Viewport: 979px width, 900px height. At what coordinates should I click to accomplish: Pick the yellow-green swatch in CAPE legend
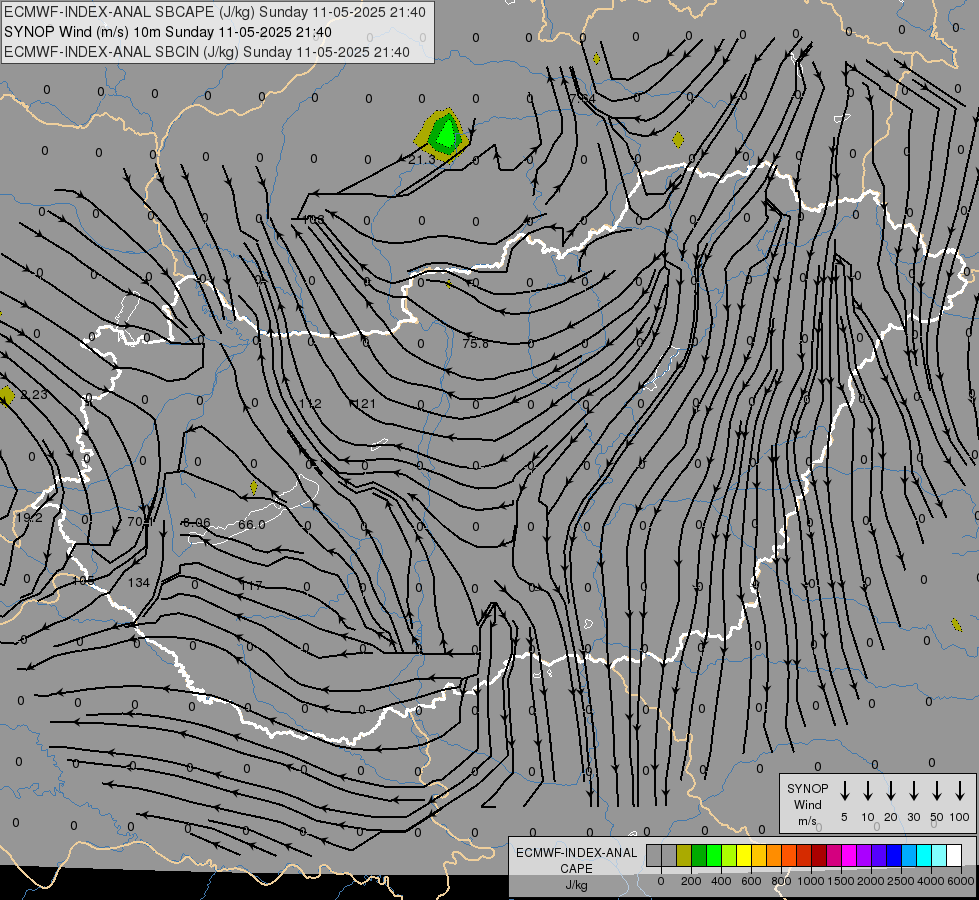coord(729,855)
